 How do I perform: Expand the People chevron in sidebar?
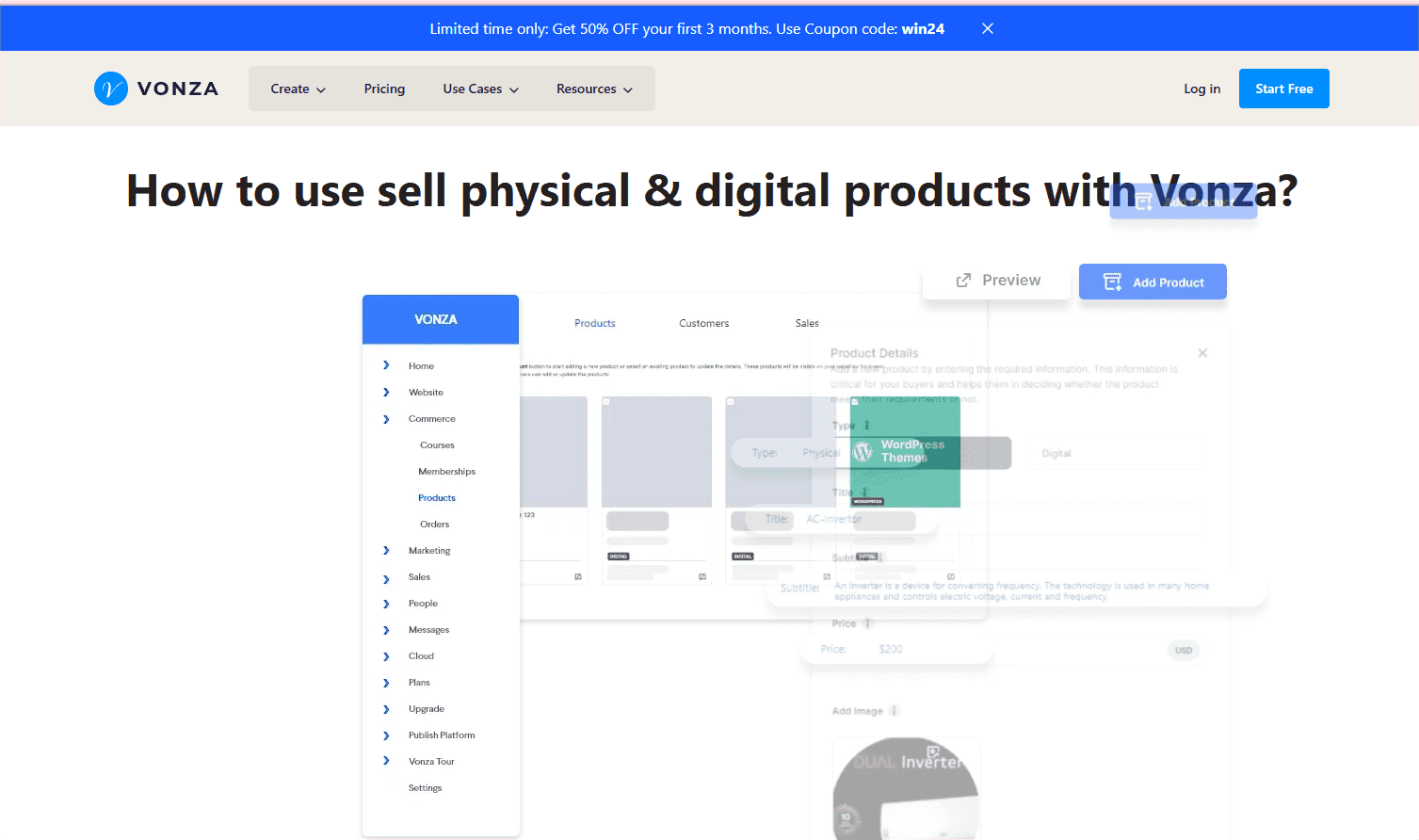[386, 604]
